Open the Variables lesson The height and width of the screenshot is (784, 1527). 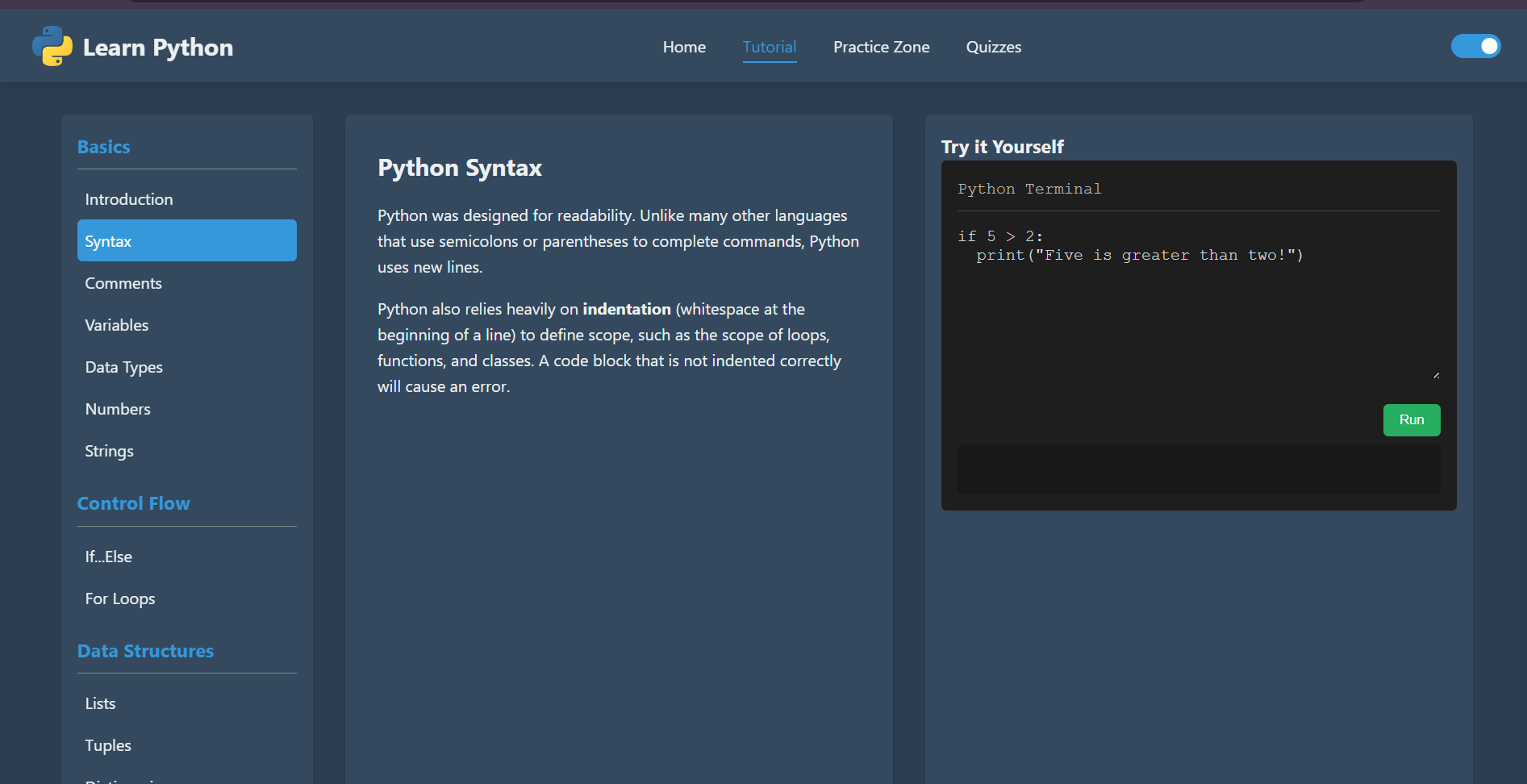(187, 325)
